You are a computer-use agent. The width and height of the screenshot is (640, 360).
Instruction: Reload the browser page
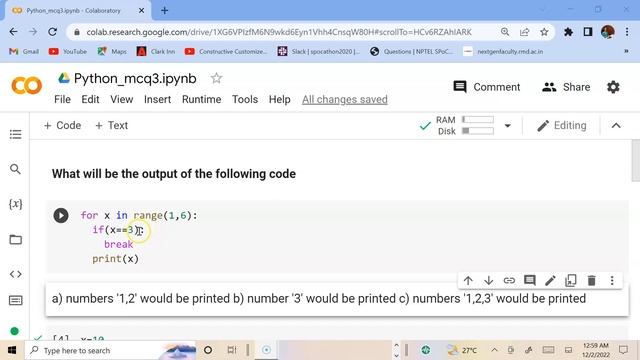[x=52, y=32]
